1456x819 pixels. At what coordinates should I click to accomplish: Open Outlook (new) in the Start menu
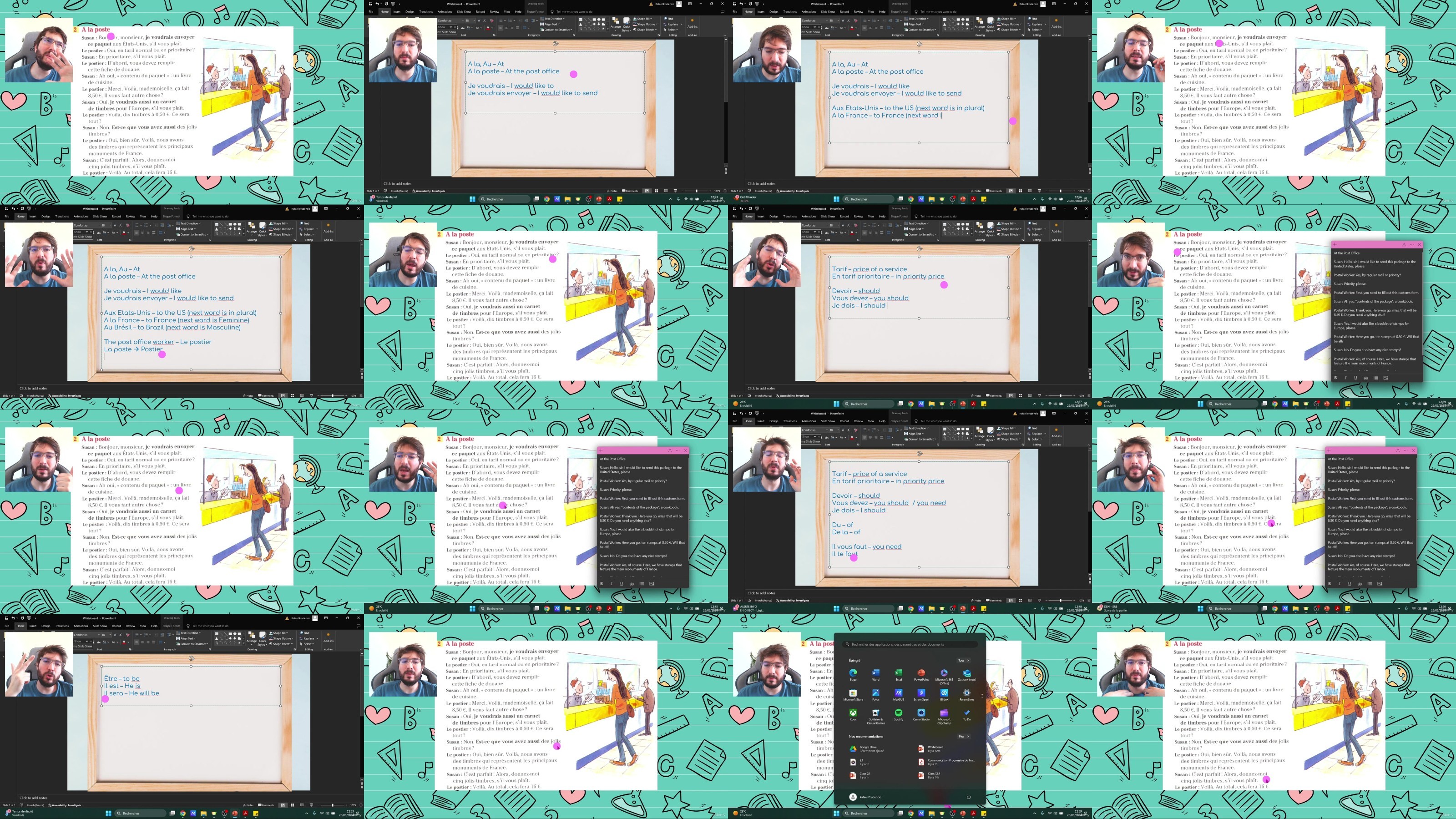click(x=967, y=674)
